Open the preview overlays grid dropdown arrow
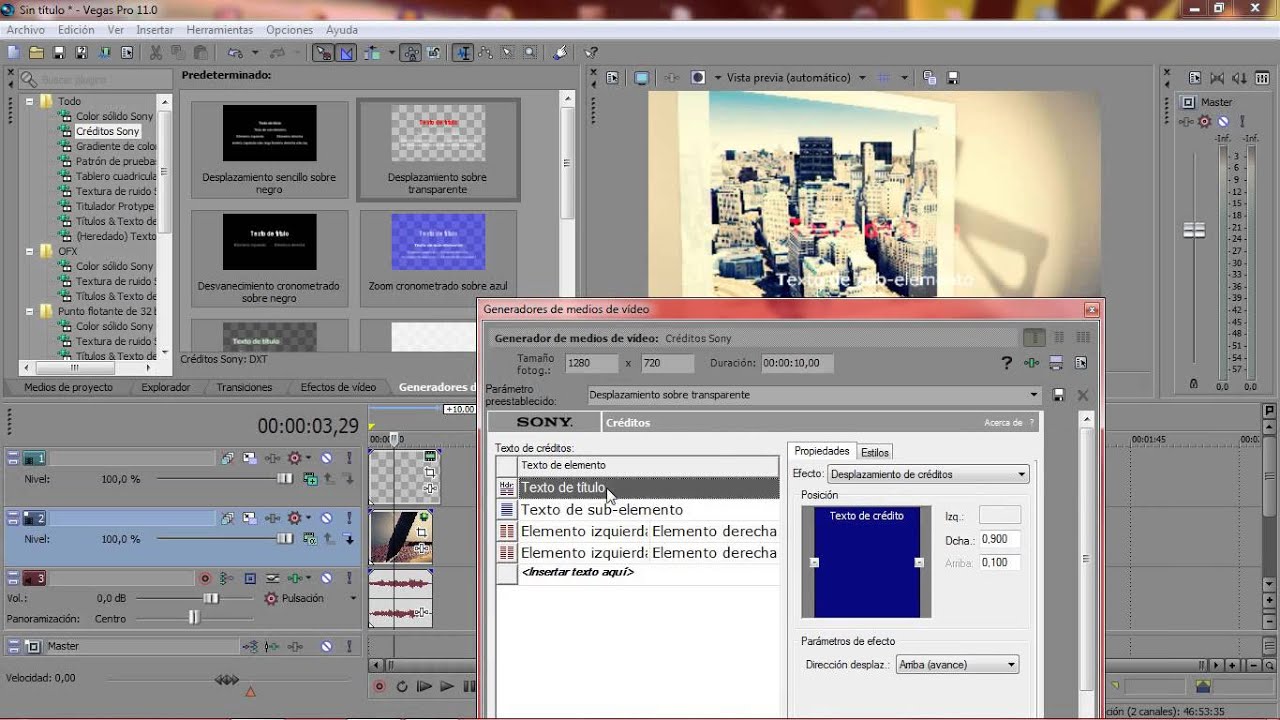Image resolution: width=1280 pixels, height=720 pixels. (904, 77)
